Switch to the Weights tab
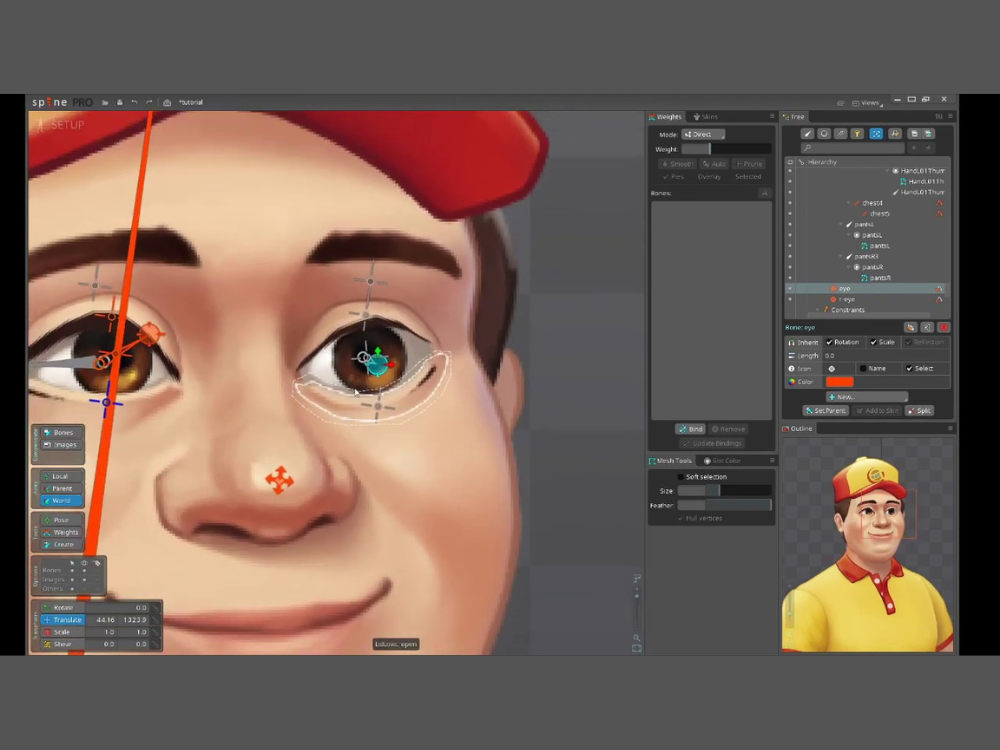Viewport: 1000px width, 750px height. pyautogui.click(x=665, y=117)
